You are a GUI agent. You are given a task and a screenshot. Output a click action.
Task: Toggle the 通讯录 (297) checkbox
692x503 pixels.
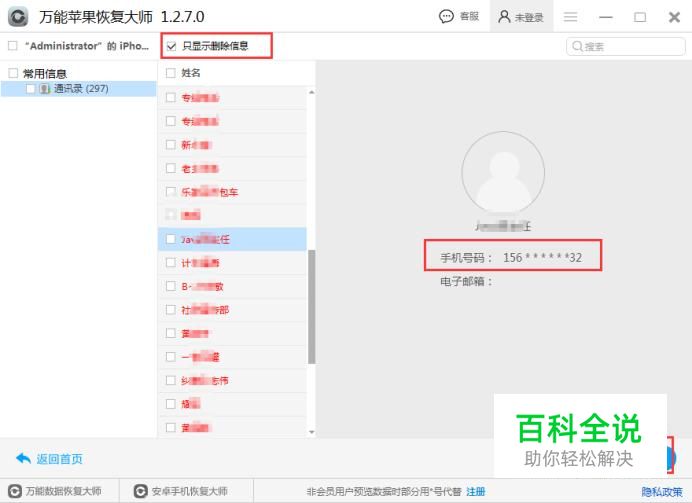pos(30,89)
